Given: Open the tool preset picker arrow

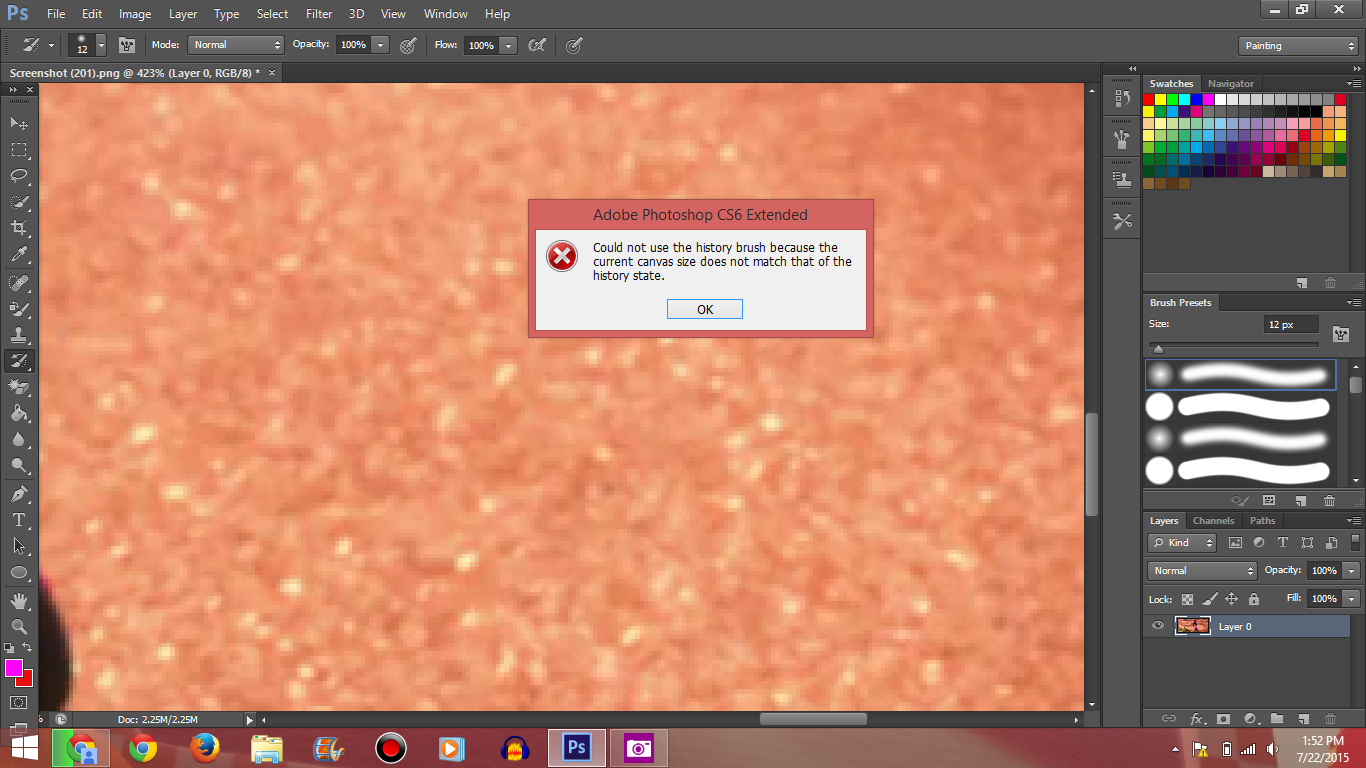Looking at the screenshot, I should [51, 45].
